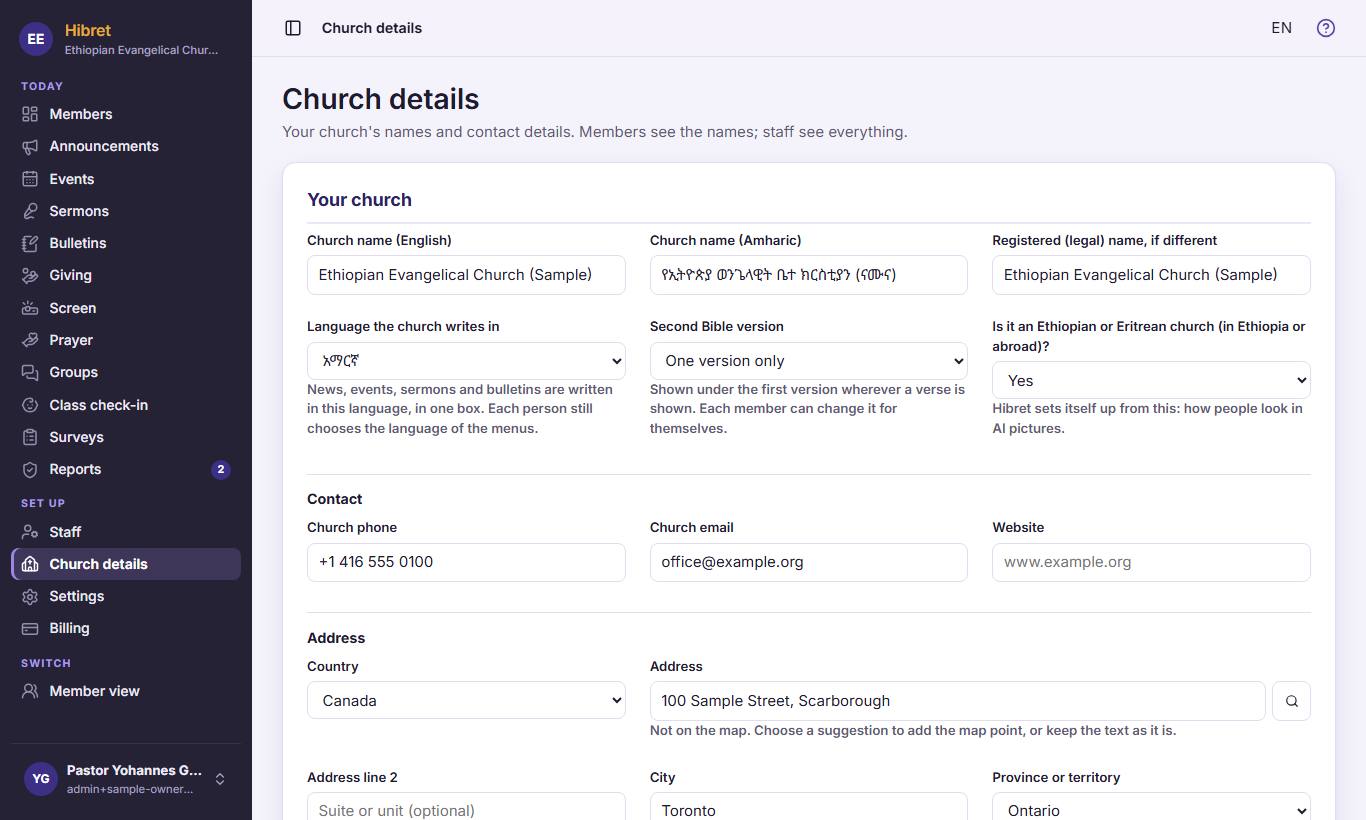Viewport: 1366px width, 820px height.
Task: Click the address search magnifier button
Action: point(1291,701)
